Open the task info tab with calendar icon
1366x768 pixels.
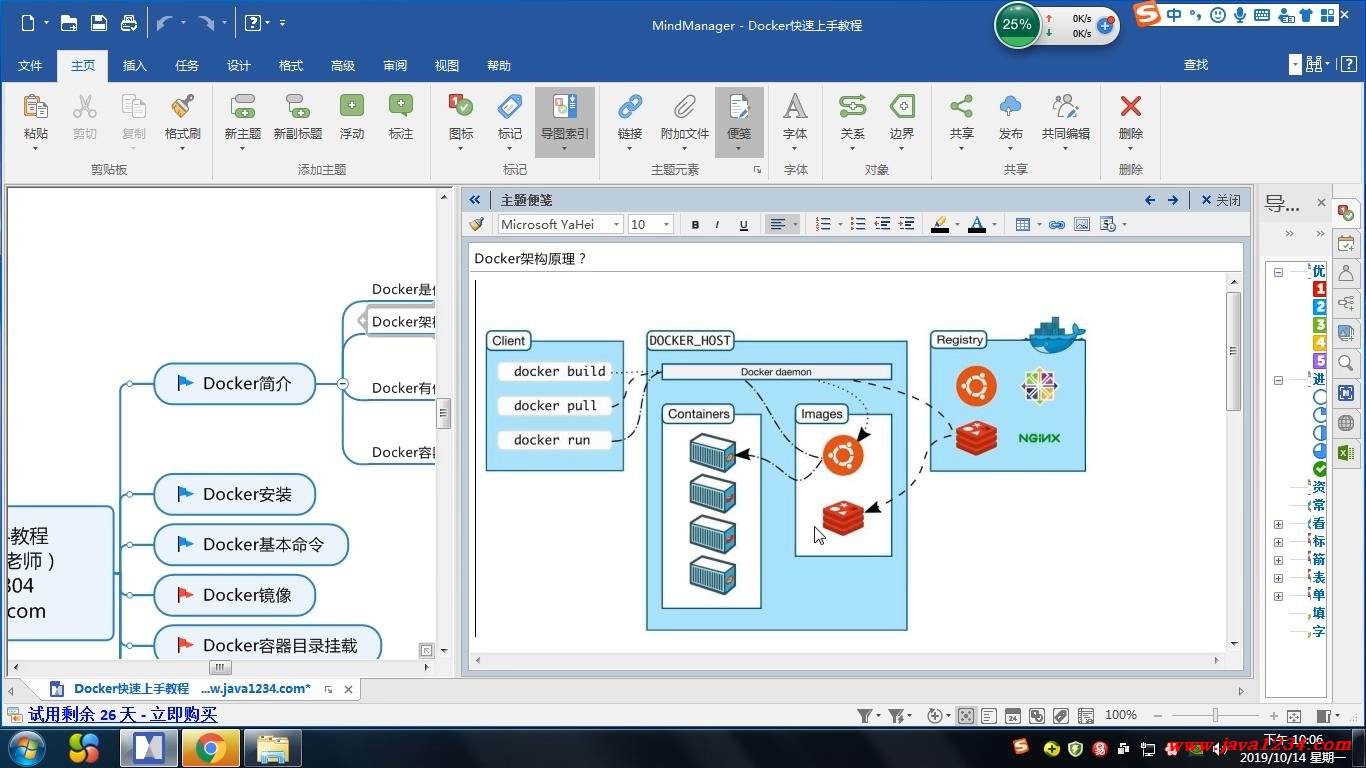pos(1345,243)
